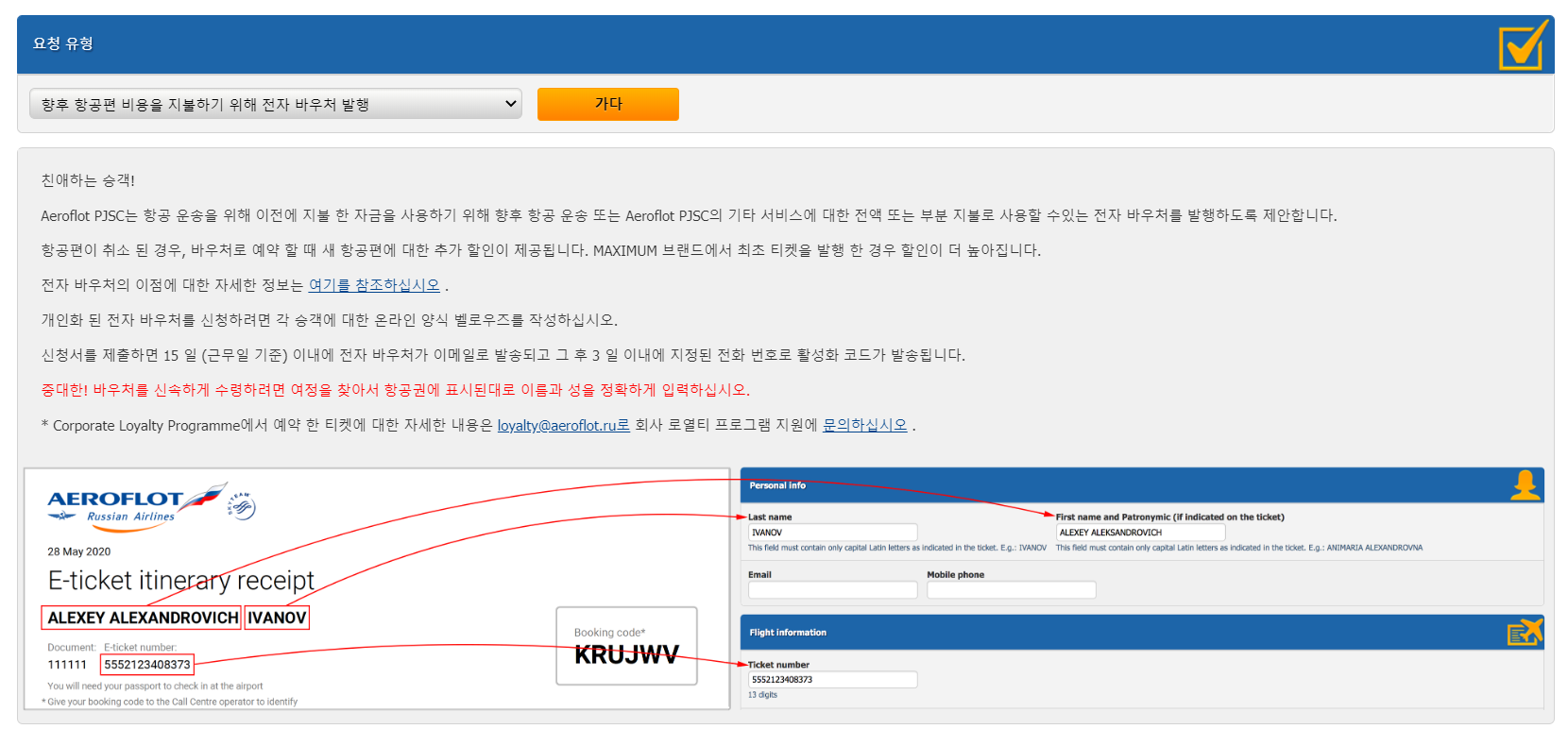The width and height of the screenshot is (1568, 729).
Task: Click the boxed name ALEXEY ALEXANDROVICH on receipt
Action: click(142, 618)
